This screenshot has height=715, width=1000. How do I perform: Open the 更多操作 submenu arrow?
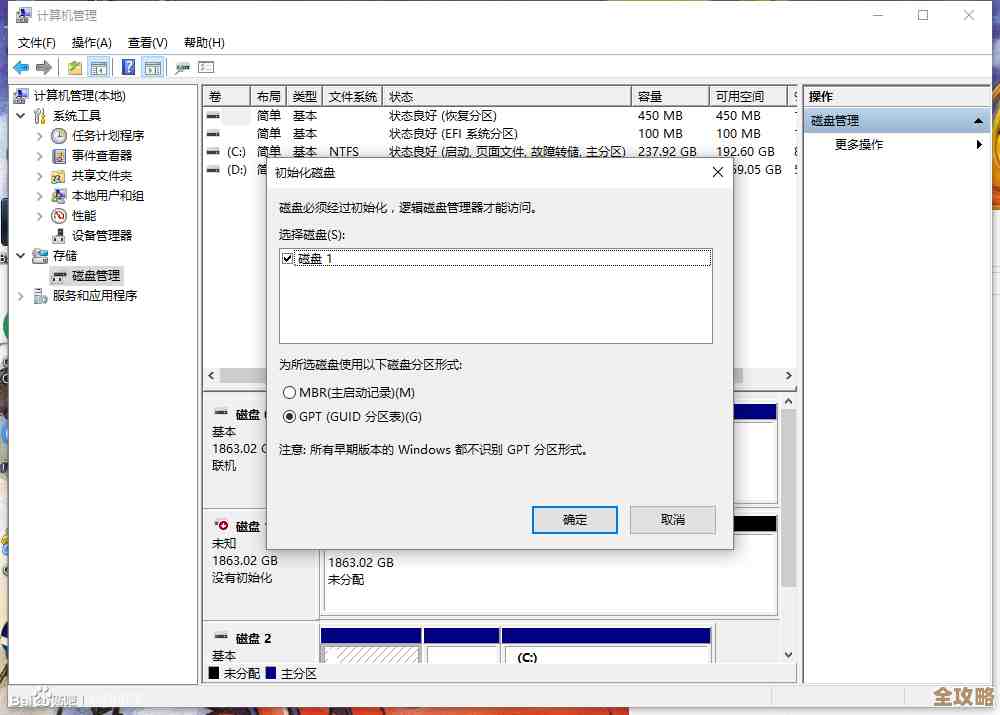pos(980,144)
